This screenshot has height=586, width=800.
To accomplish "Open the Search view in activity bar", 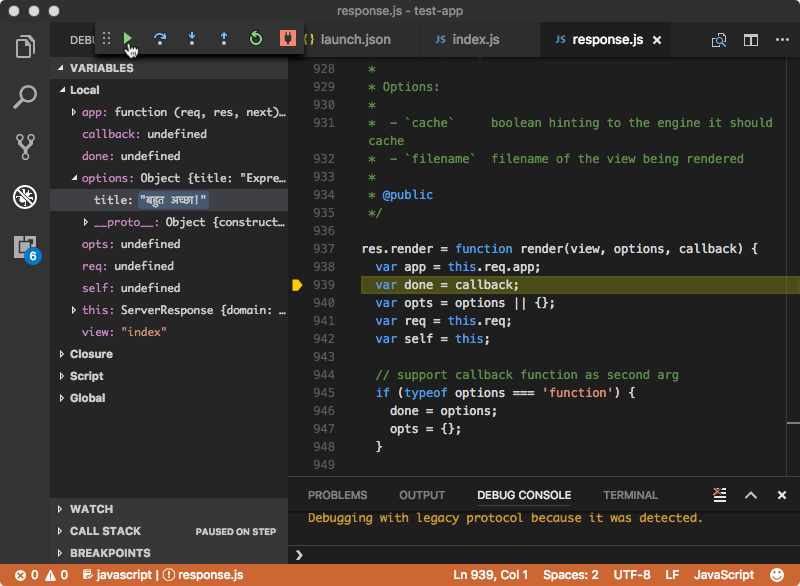I will point(25,97).
